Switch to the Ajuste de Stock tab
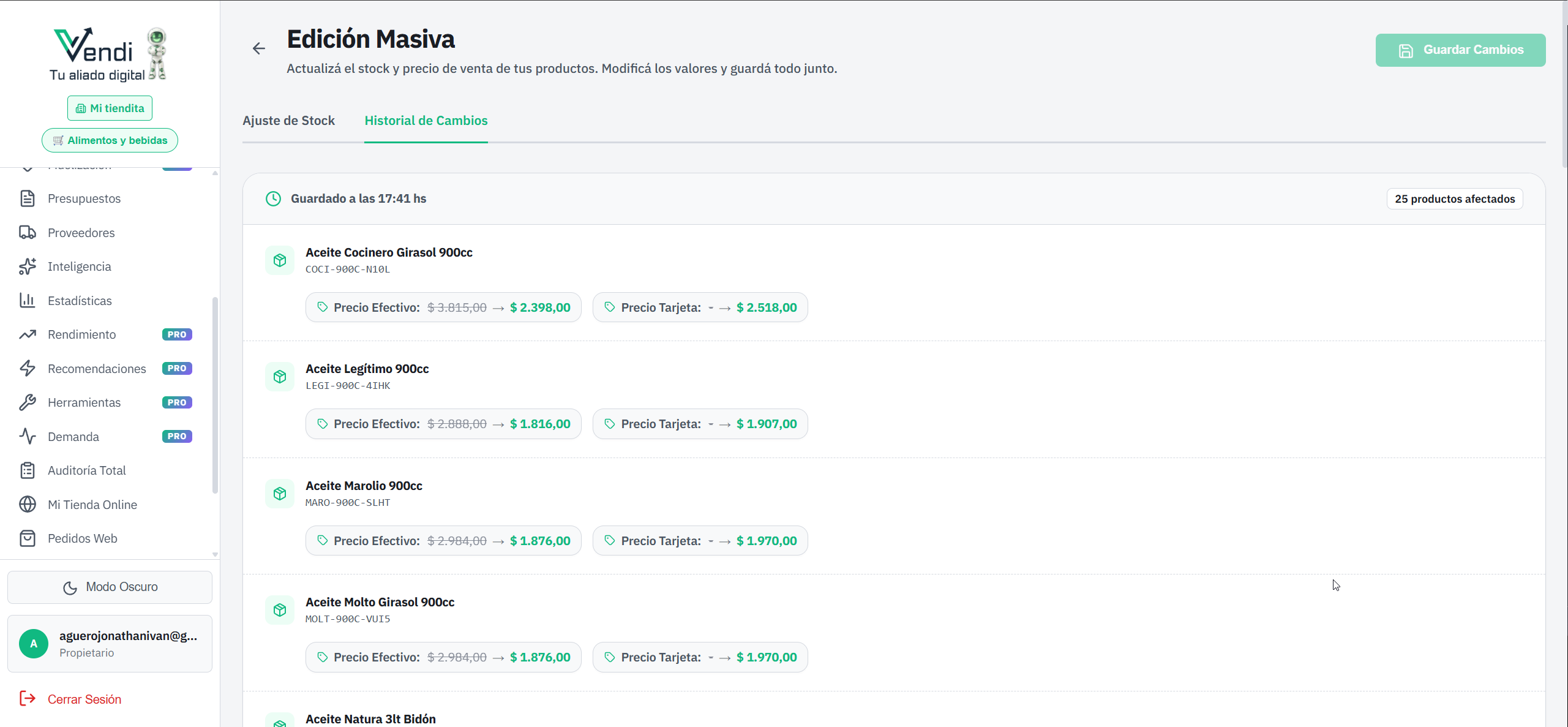1568x727 pixels. coord(288,121)
